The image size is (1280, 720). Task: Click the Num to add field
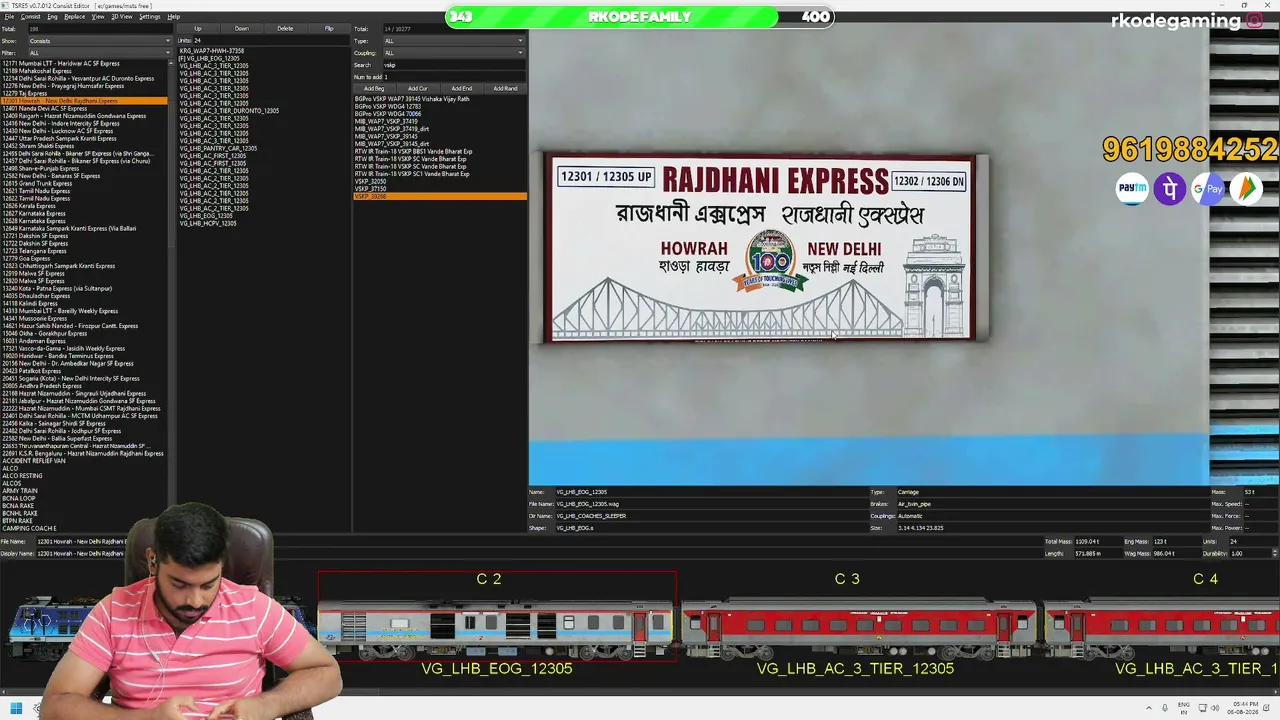click(x=455, y=77)
